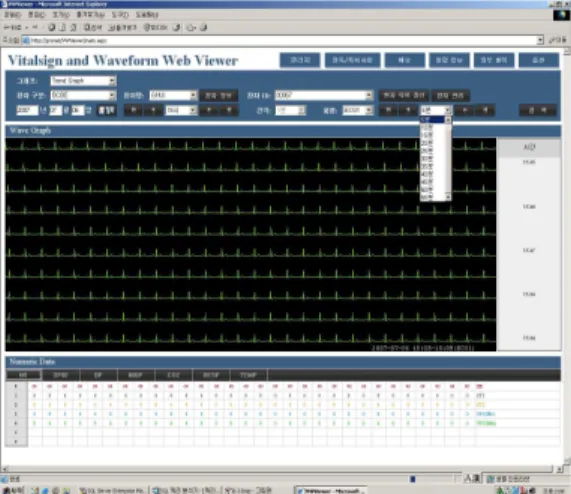Click the Windows Start button
This screenshot has width=571, height=494.
pos(12,490)
